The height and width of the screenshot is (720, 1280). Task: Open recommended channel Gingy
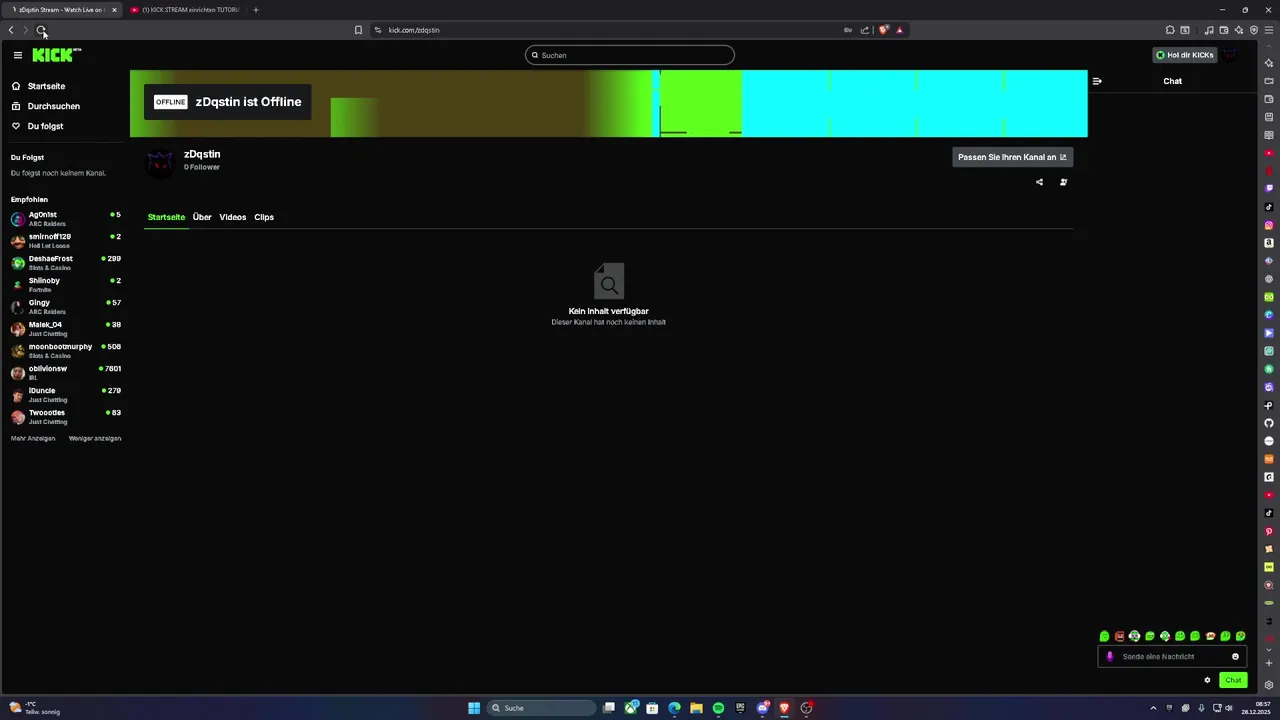tap(65, 307)
